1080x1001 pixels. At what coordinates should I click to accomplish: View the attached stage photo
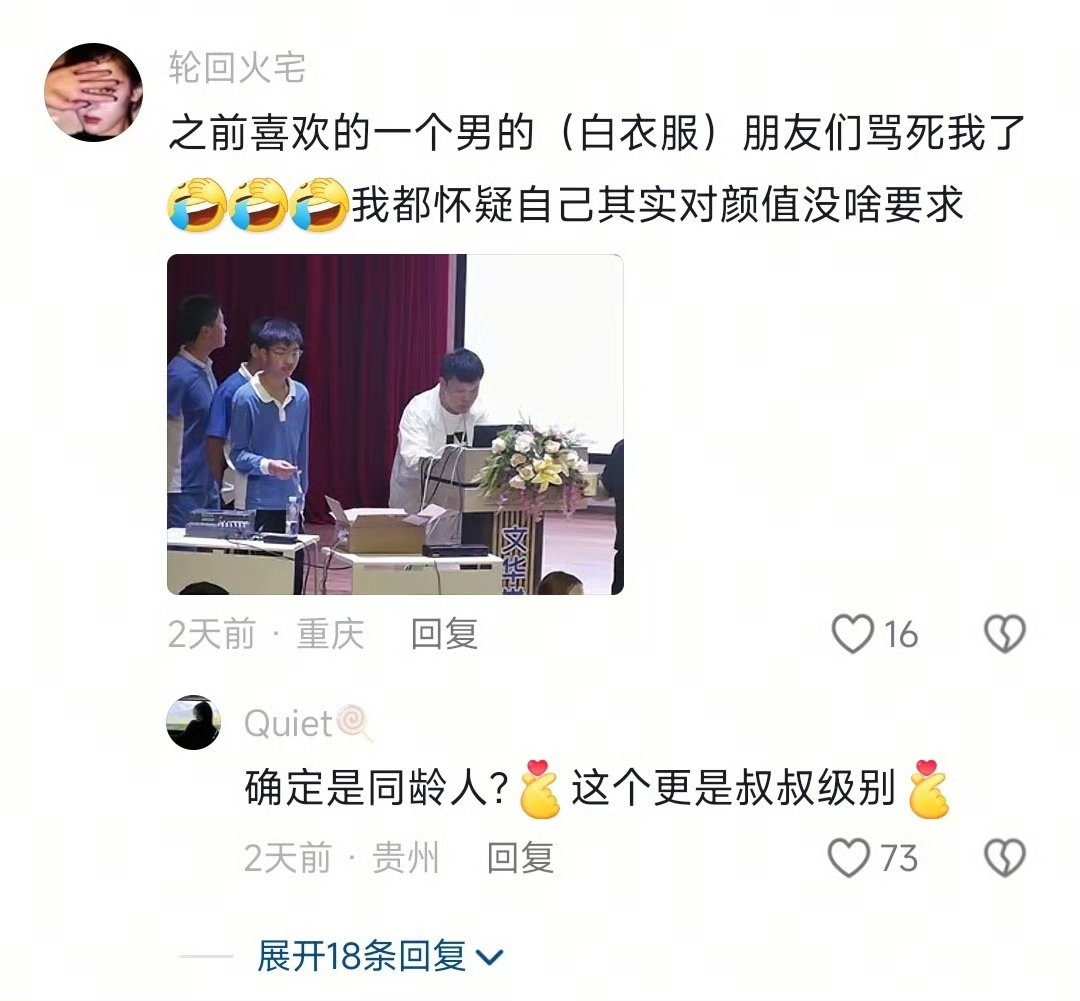tap(395, 424)
